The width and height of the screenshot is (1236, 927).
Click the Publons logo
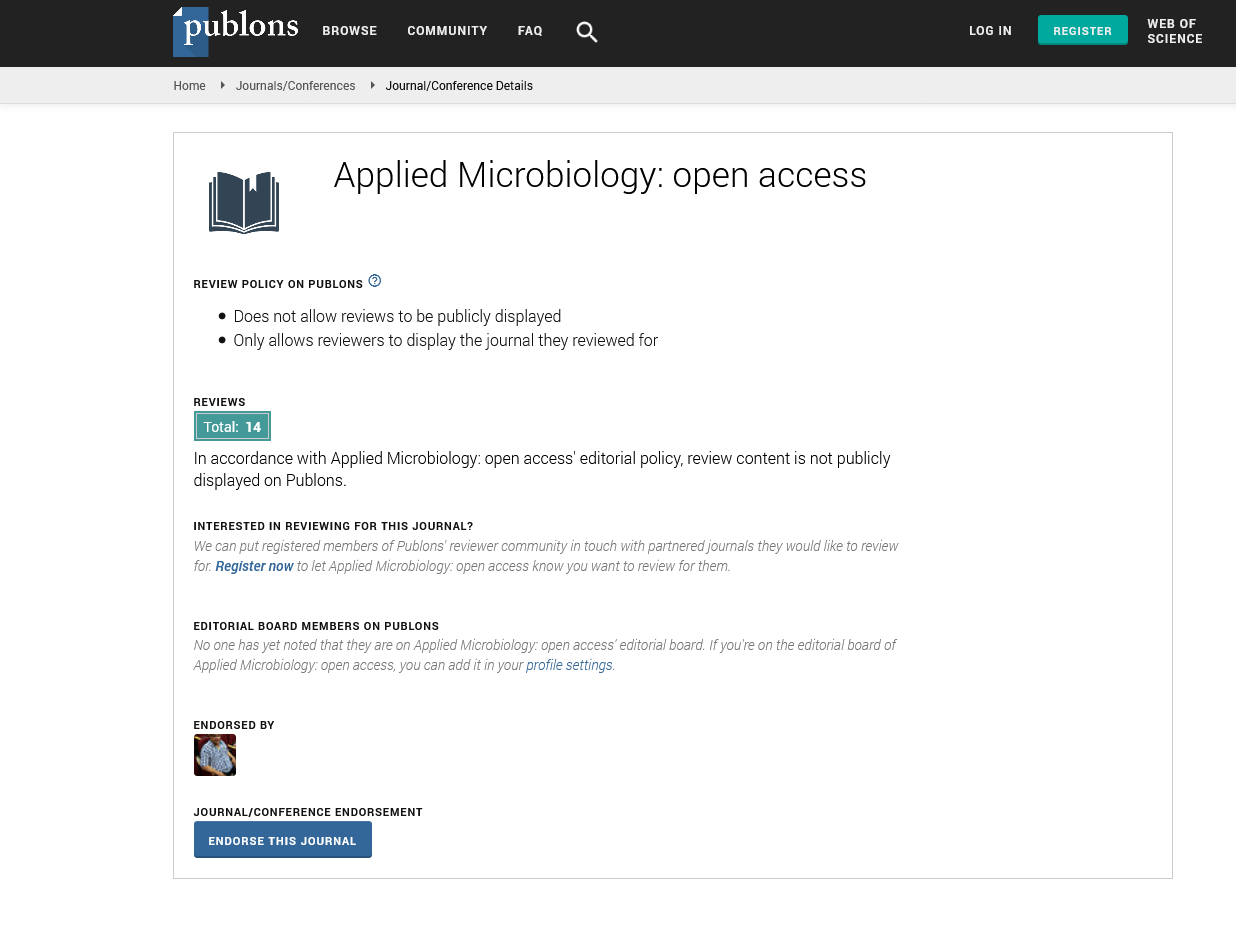coord(236,31)
